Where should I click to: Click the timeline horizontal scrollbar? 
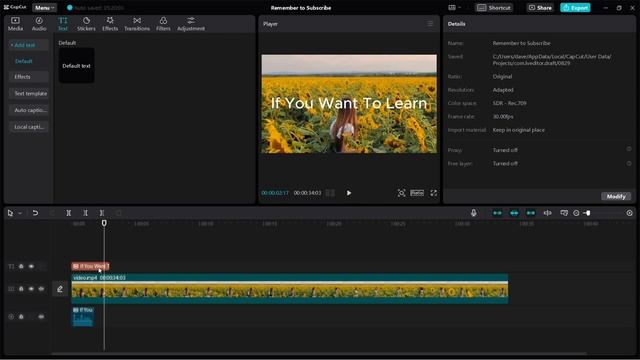(x=319, y=353)
